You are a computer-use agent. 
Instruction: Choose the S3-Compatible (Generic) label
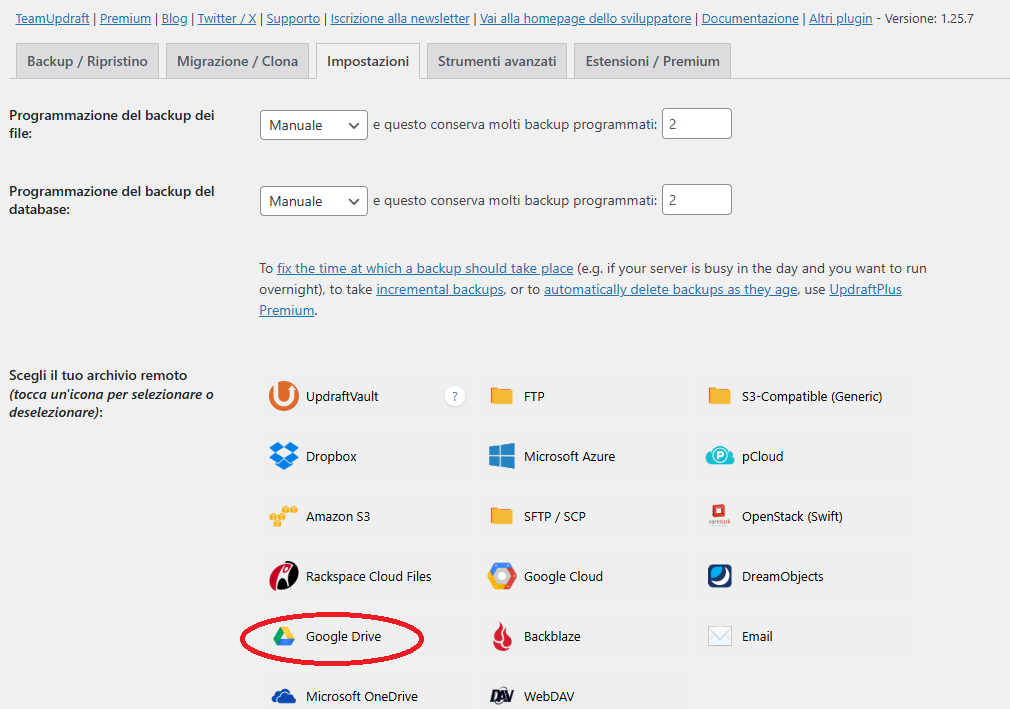tap(812, 397)
